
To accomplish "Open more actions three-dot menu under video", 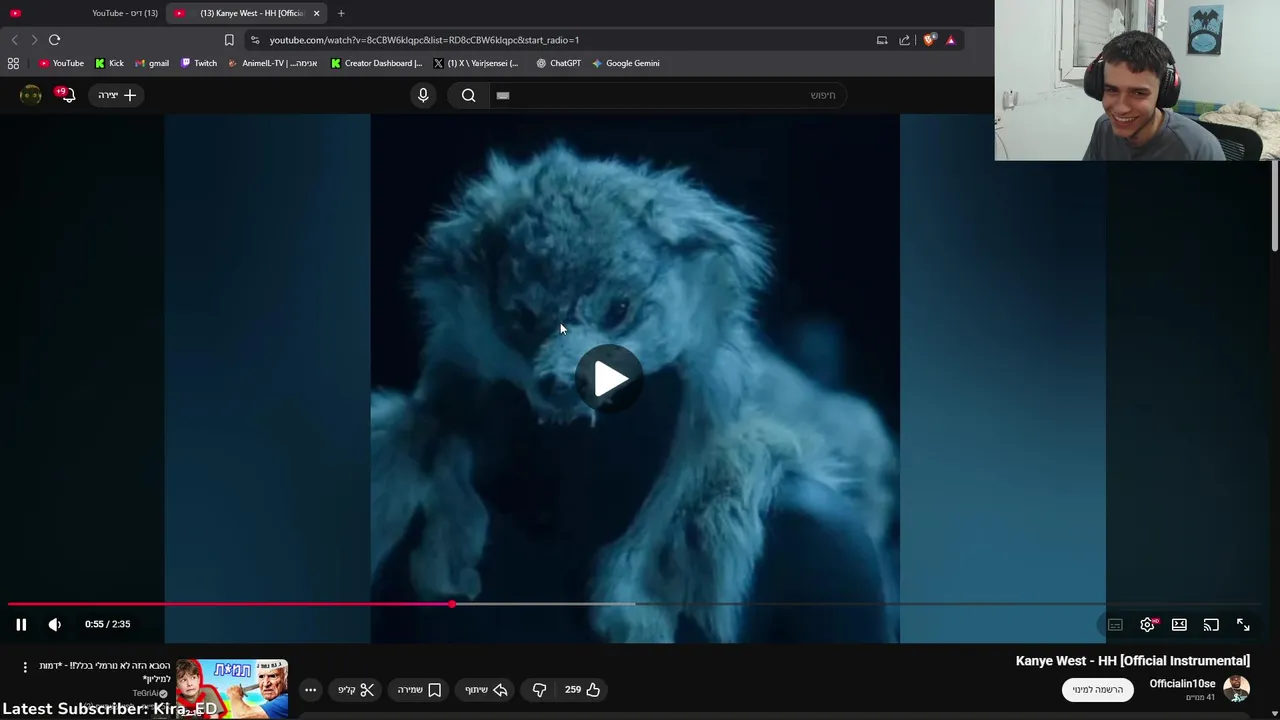I will [310, 689].
